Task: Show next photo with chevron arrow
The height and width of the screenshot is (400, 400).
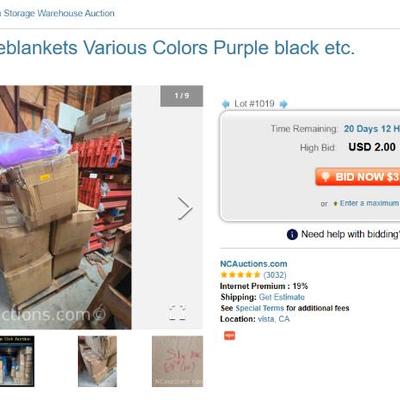Action: [x=185, y=208]
